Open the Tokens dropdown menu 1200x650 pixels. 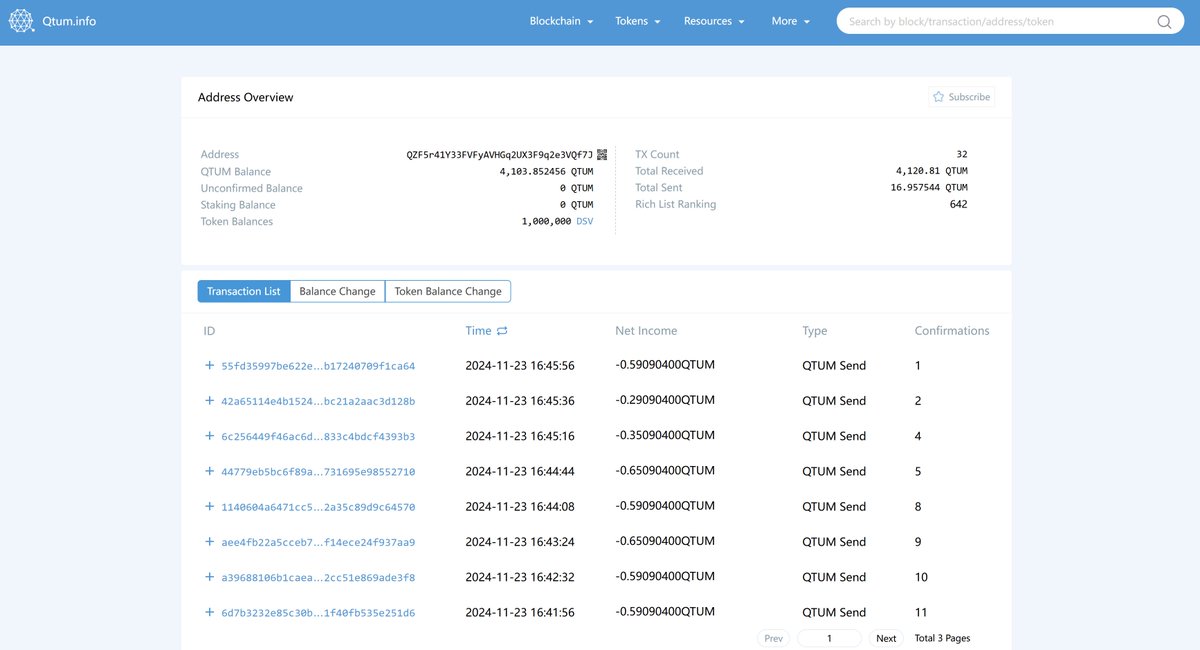[637, 20]
